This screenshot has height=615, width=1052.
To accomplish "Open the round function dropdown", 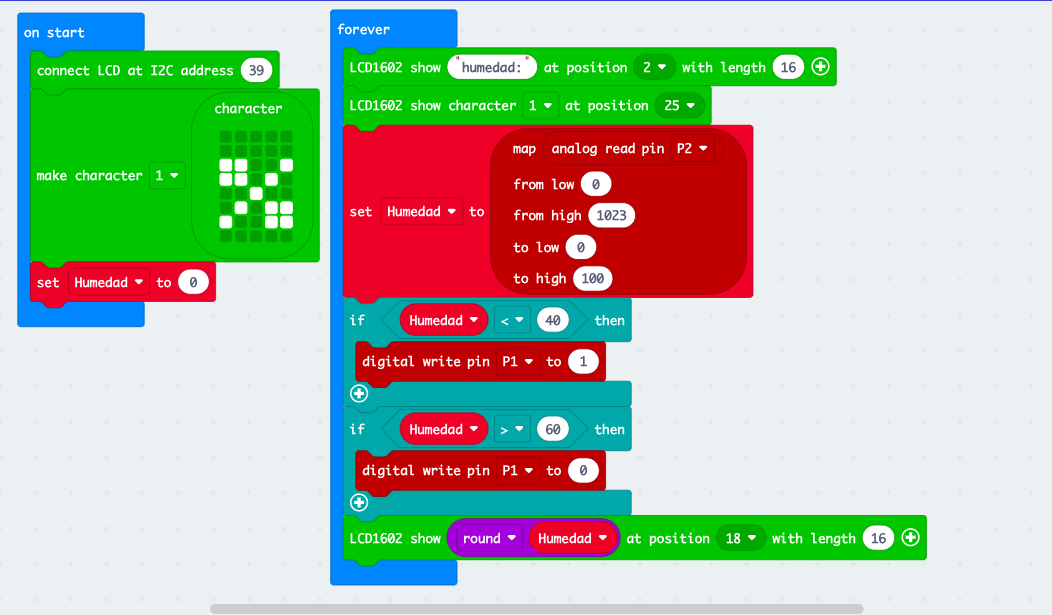I will (x=487, y=537).
